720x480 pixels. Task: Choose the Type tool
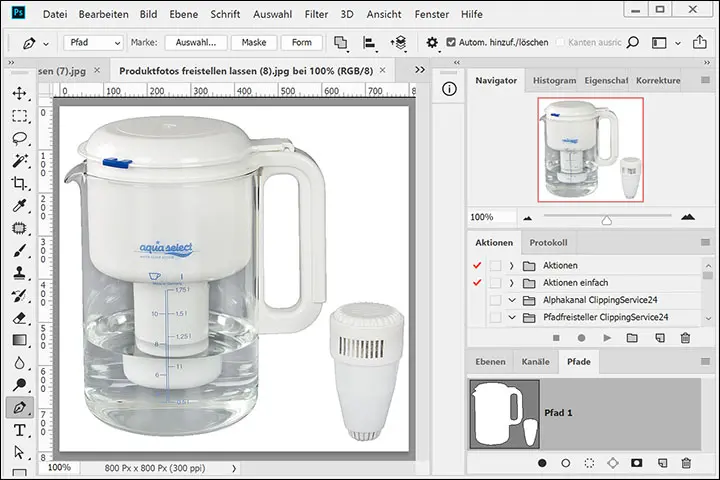click(x=19, y=431)
